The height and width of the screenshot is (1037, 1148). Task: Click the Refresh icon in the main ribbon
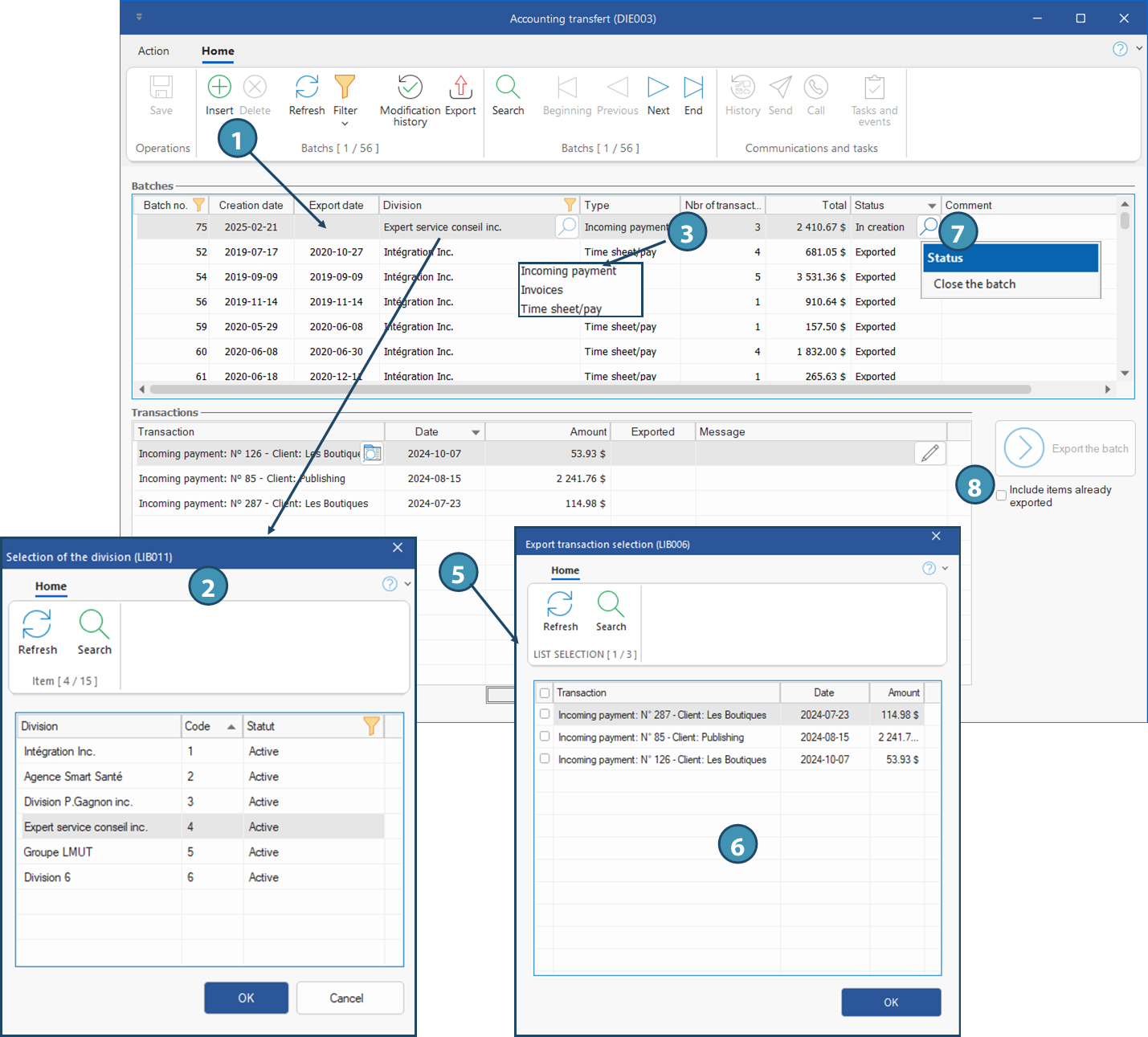(x=306, y=87)
